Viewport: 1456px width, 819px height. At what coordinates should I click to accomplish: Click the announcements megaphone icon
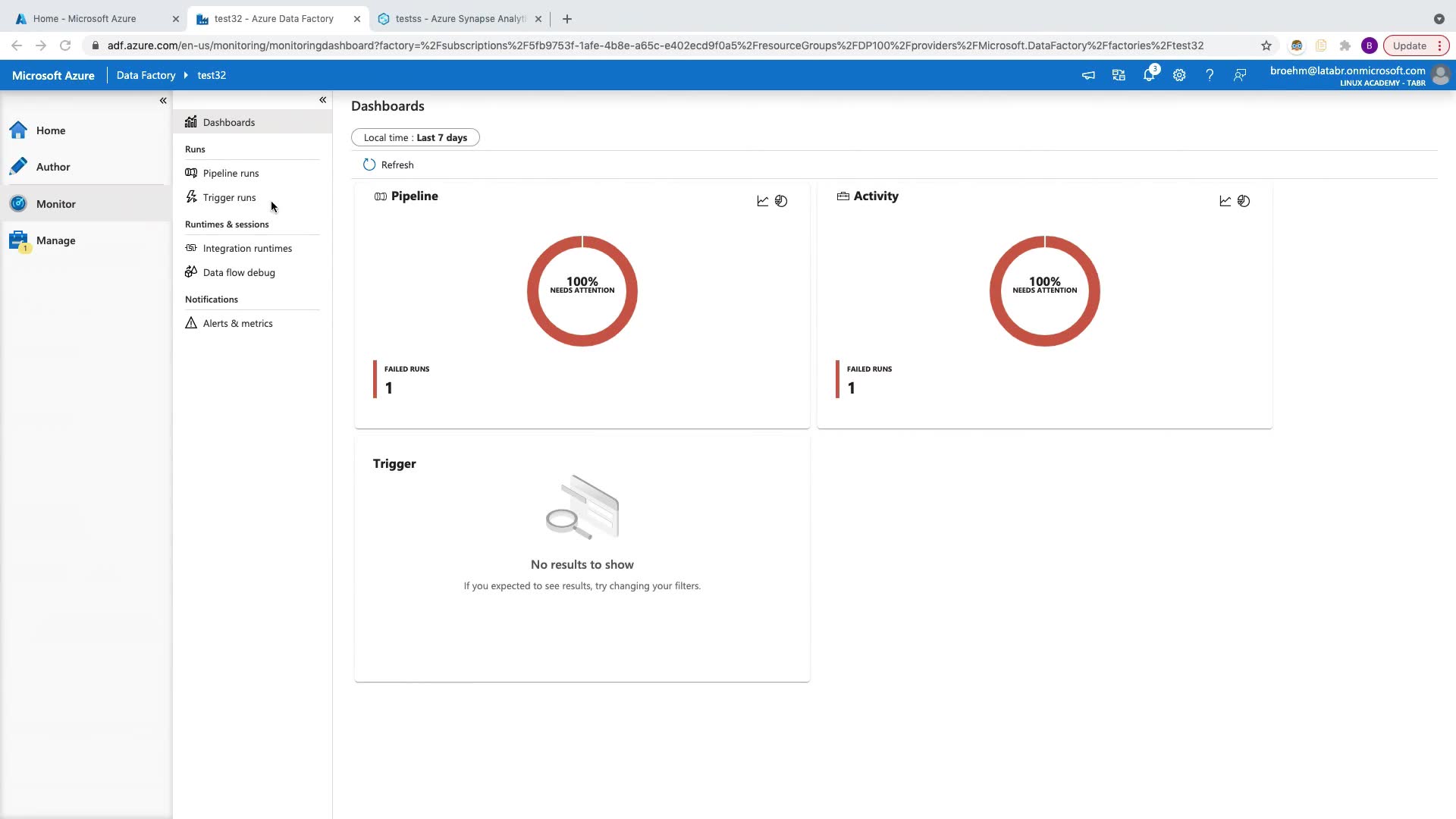1088,75
